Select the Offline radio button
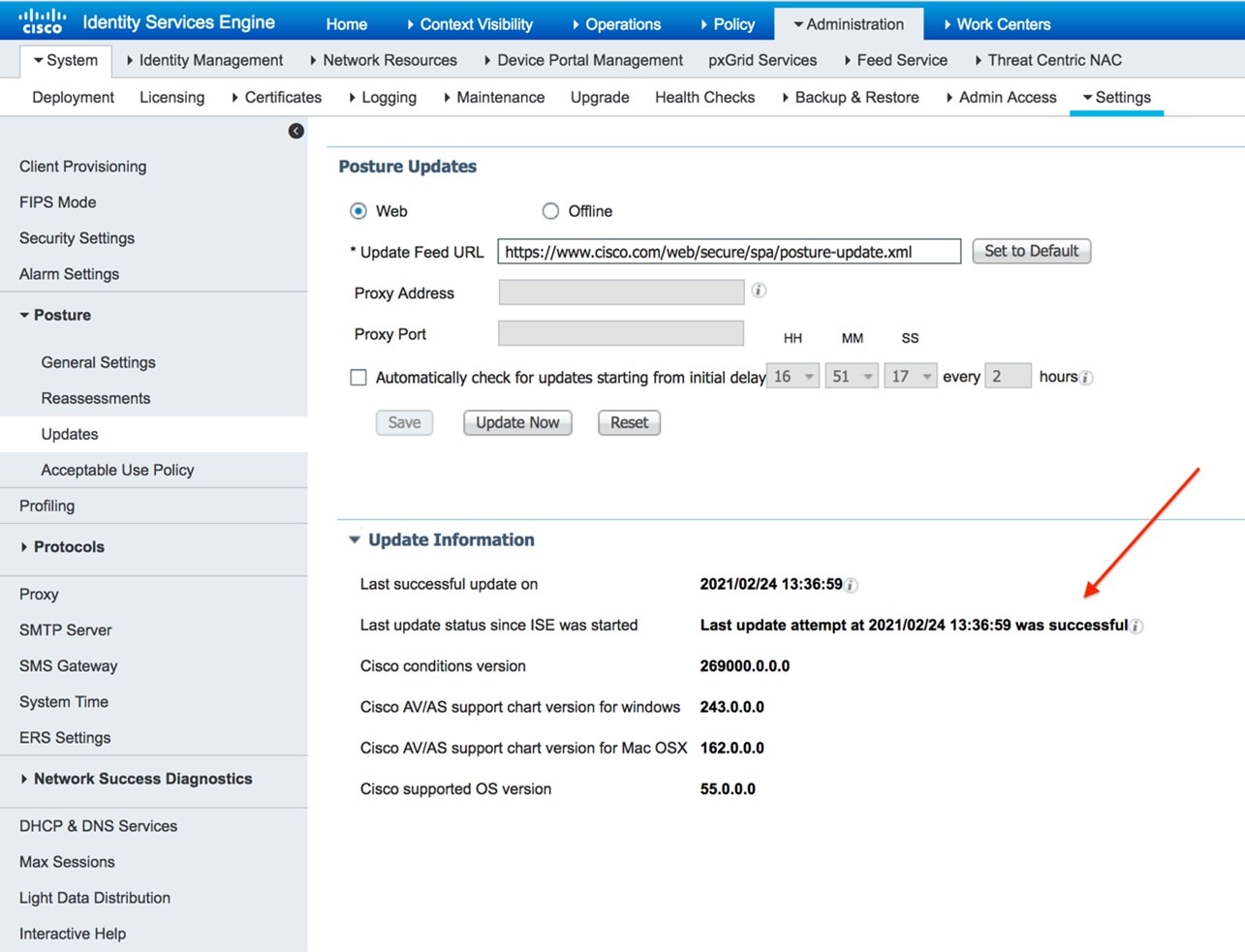 (550, 211)
